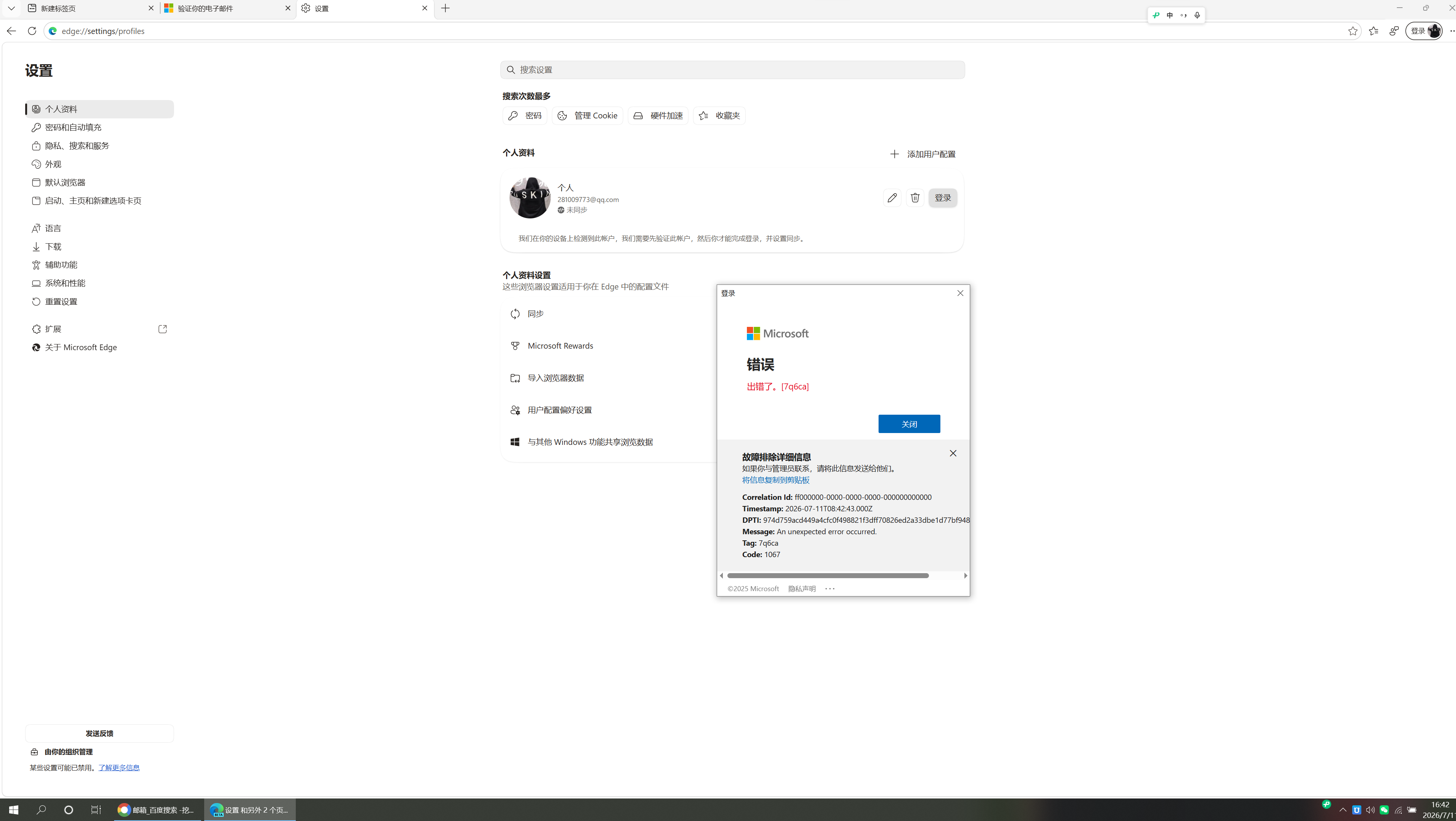Viewport: 1456px width, 821px height.
Task: Click the trash delete profile icon
Action: tap(915, 198)
